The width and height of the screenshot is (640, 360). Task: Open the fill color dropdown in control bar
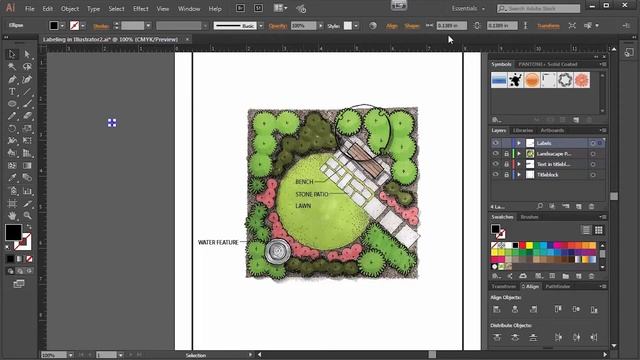coord(62,26)
